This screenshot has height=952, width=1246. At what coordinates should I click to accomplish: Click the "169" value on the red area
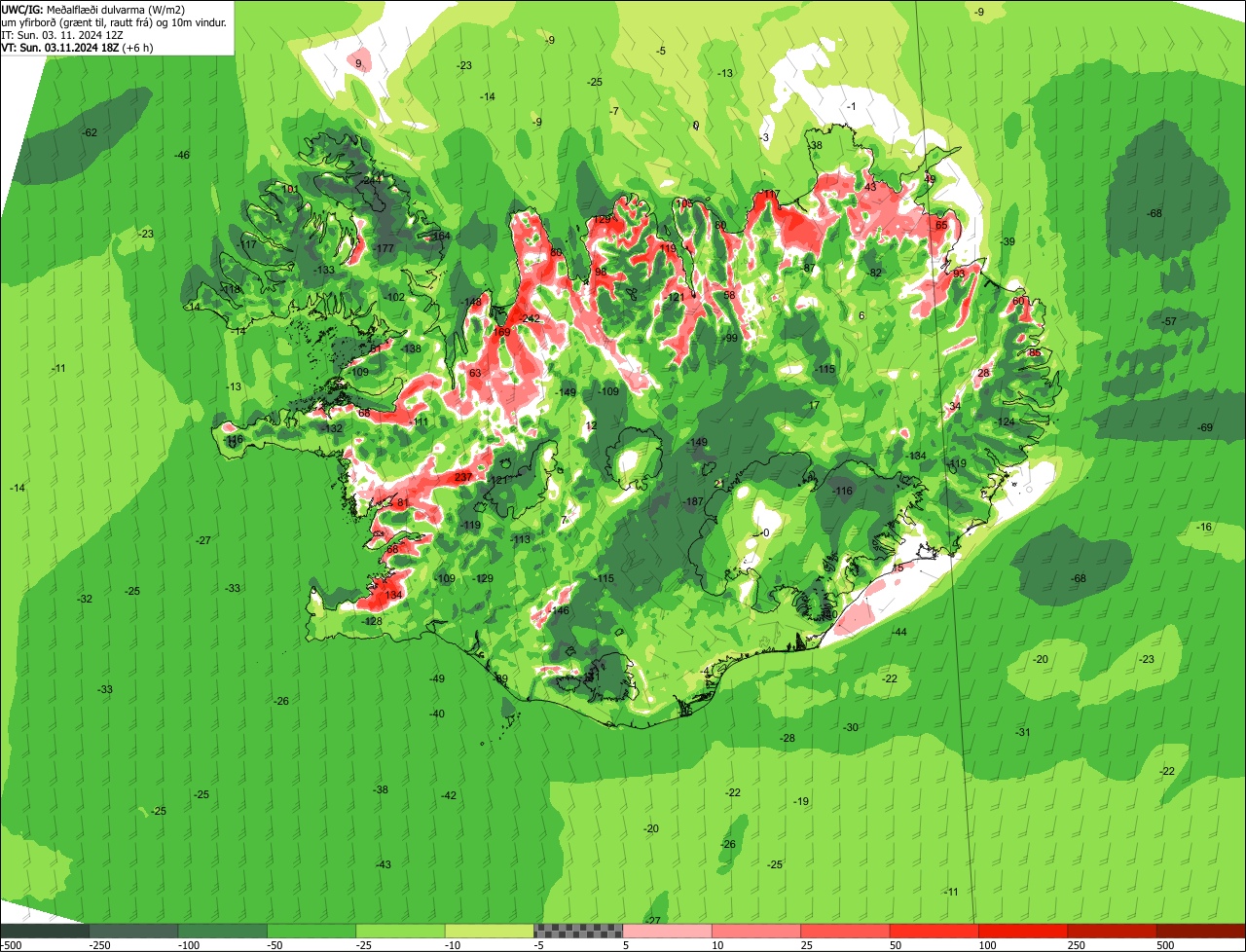(502, 333)
